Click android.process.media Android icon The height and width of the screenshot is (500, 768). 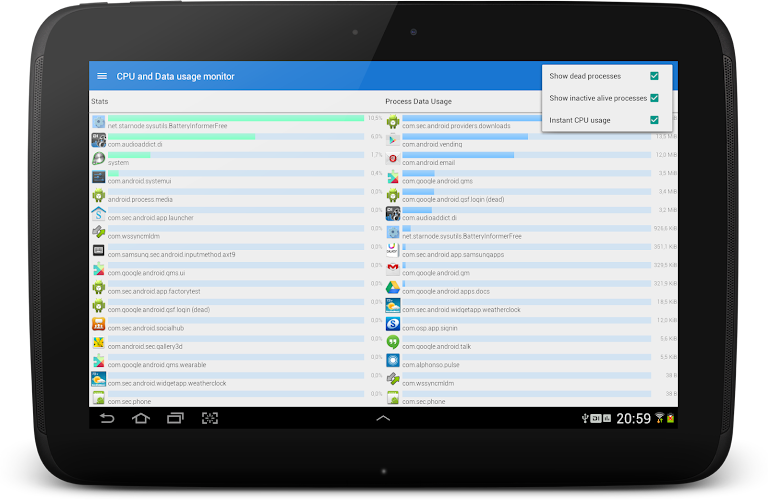tap(98, 195)
